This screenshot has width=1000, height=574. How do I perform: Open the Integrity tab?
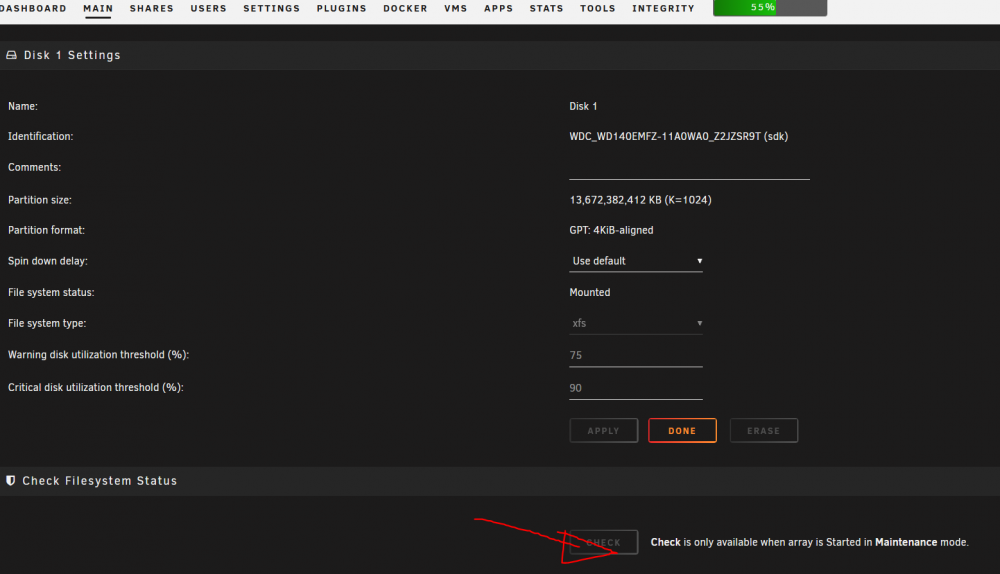click(663, 8)
